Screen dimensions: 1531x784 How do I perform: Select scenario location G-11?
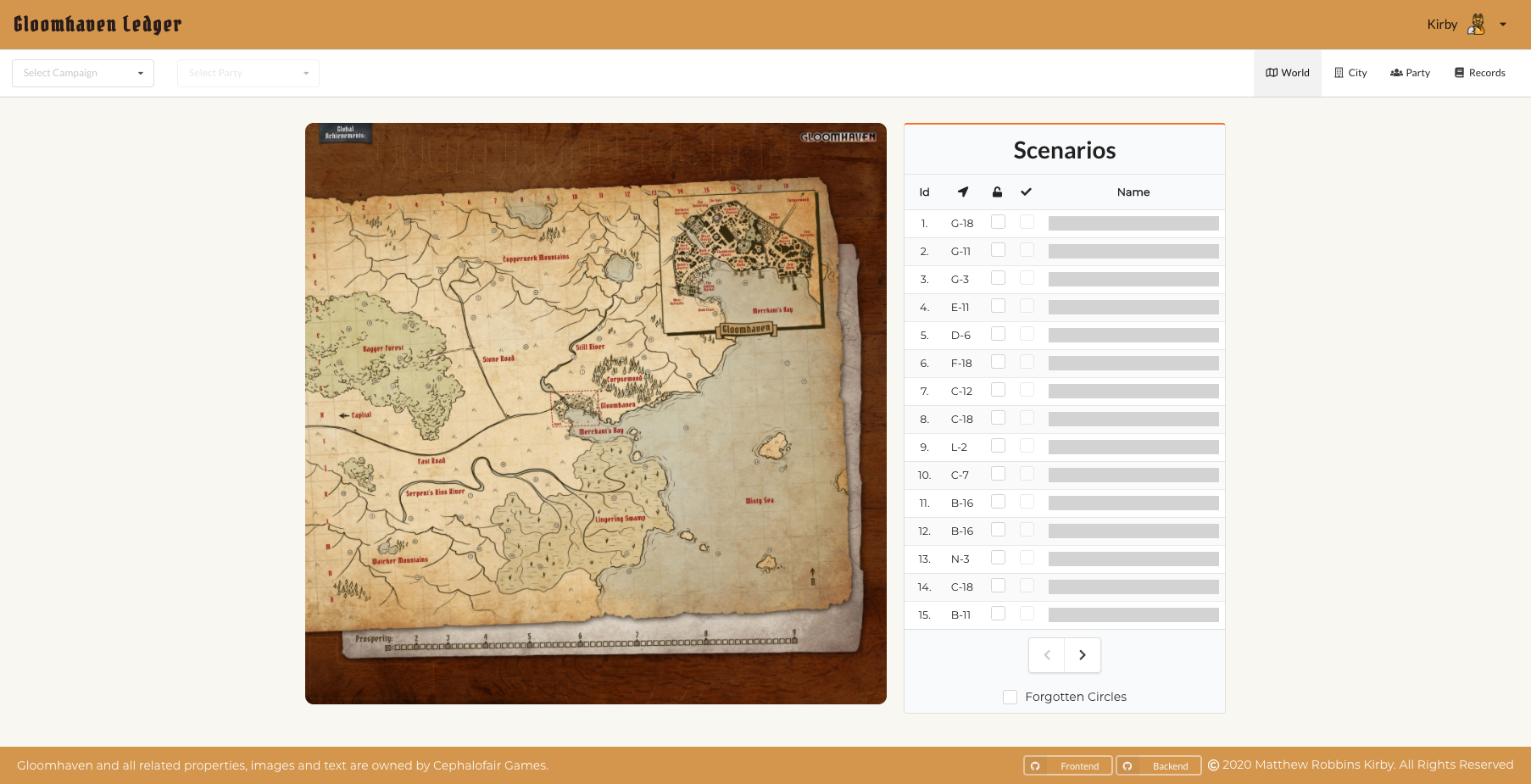(x=960, y=252)
